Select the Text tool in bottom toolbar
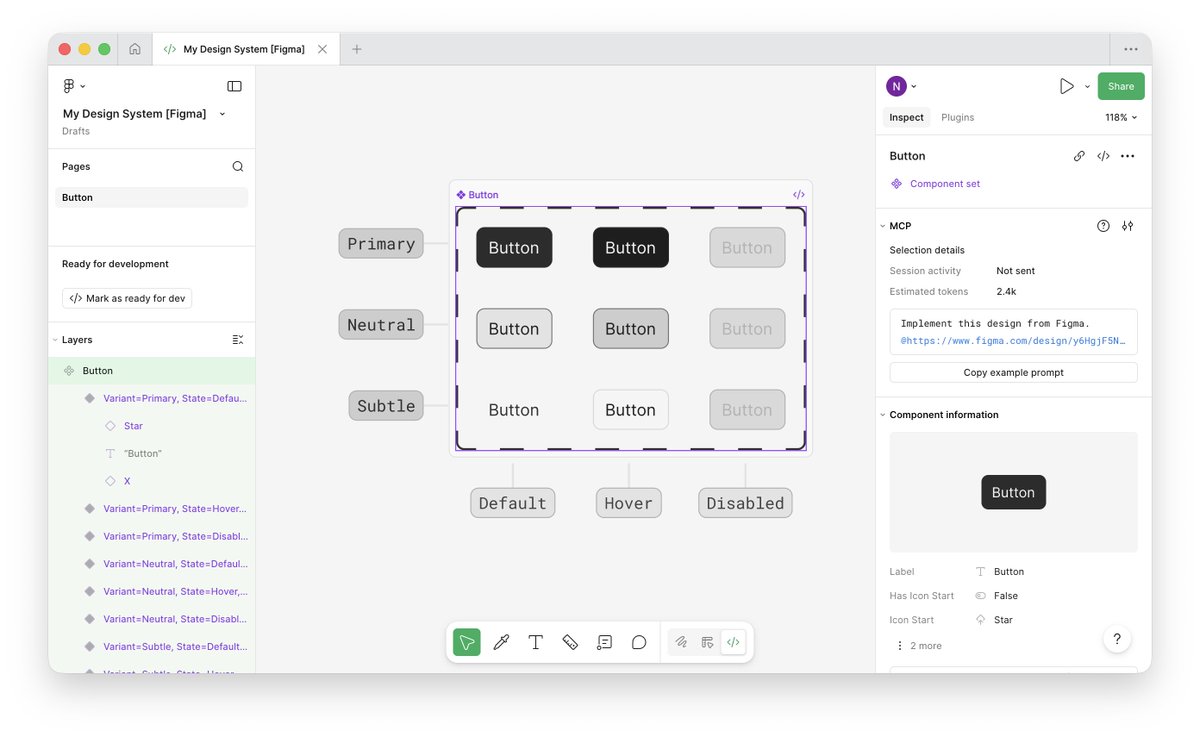Screen dimensions: 1200x737 (536, 642)
